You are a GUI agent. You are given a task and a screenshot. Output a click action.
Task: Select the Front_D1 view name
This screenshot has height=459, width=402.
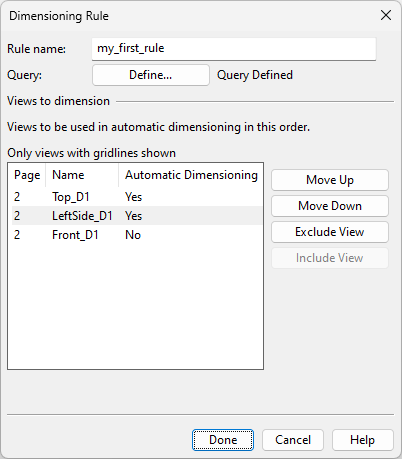click(x=75, y=235)
